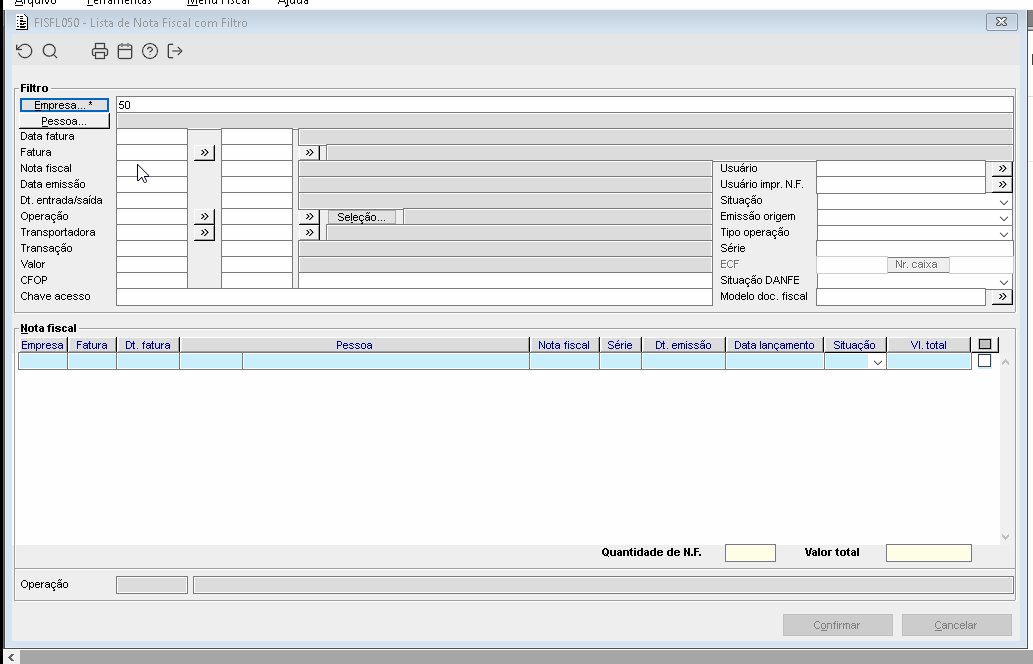
Task: Click the second lookup arrow in Transportadora row
Action: [309, 233]
